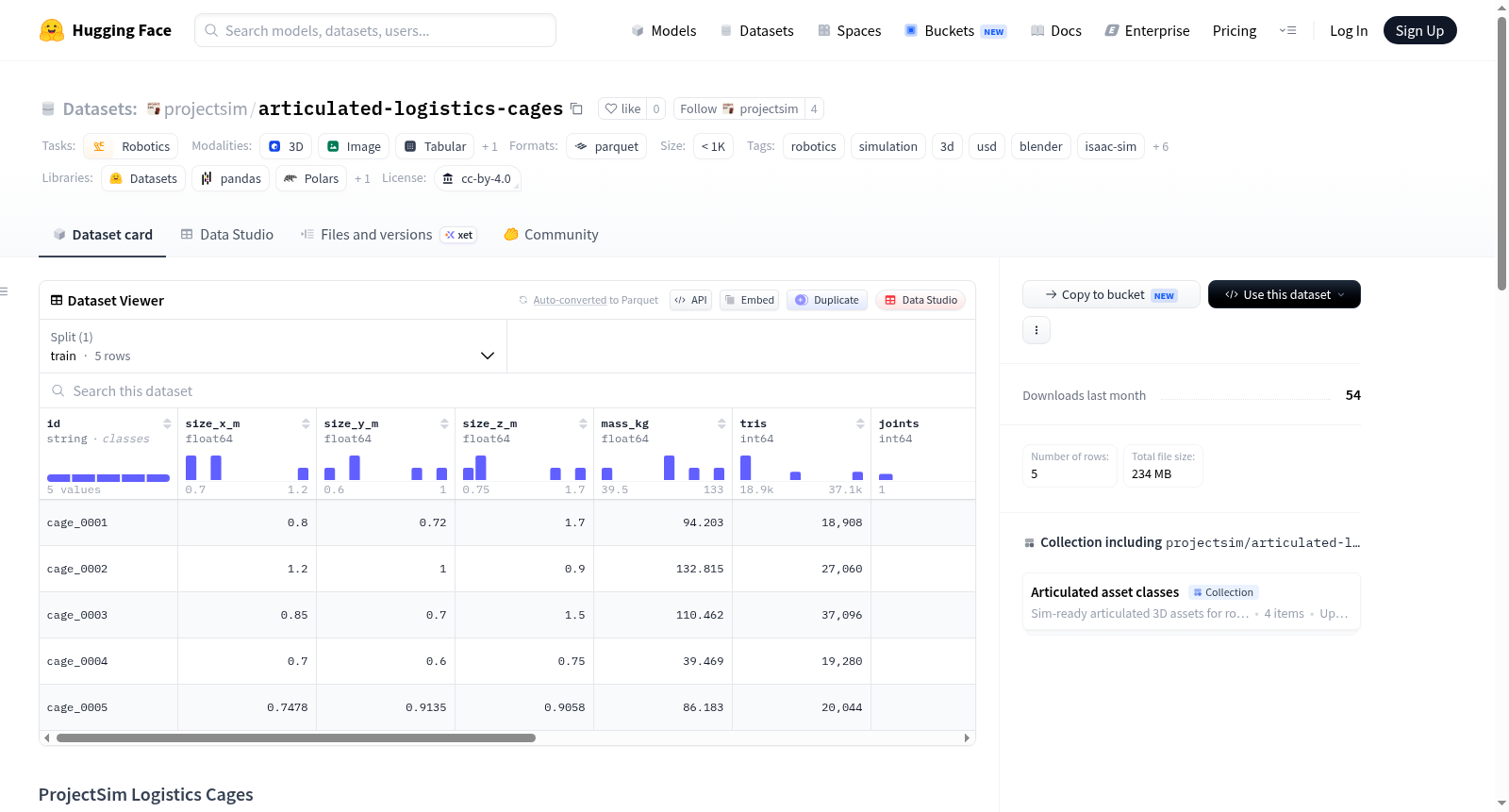Switch to the Dataset card tab
1509x812 pixels.
click(x=103, y=235)
